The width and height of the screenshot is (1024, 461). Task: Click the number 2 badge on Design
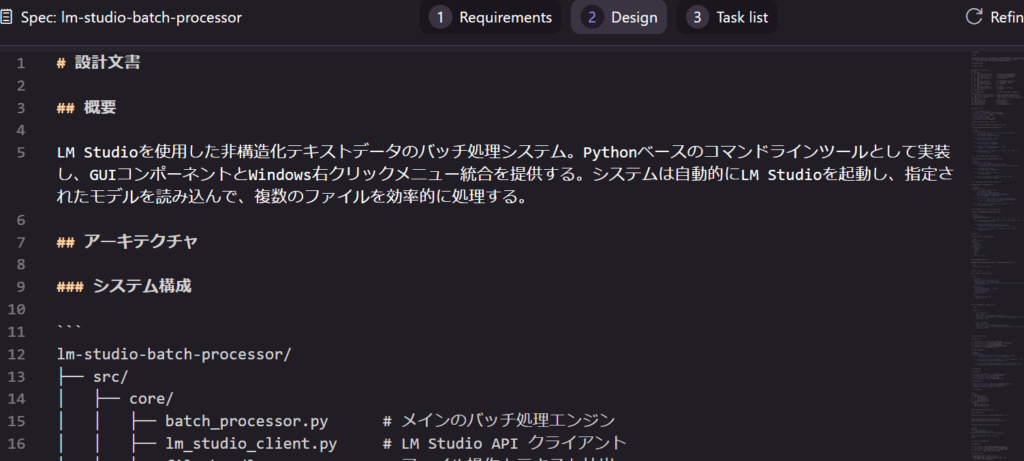592,18
